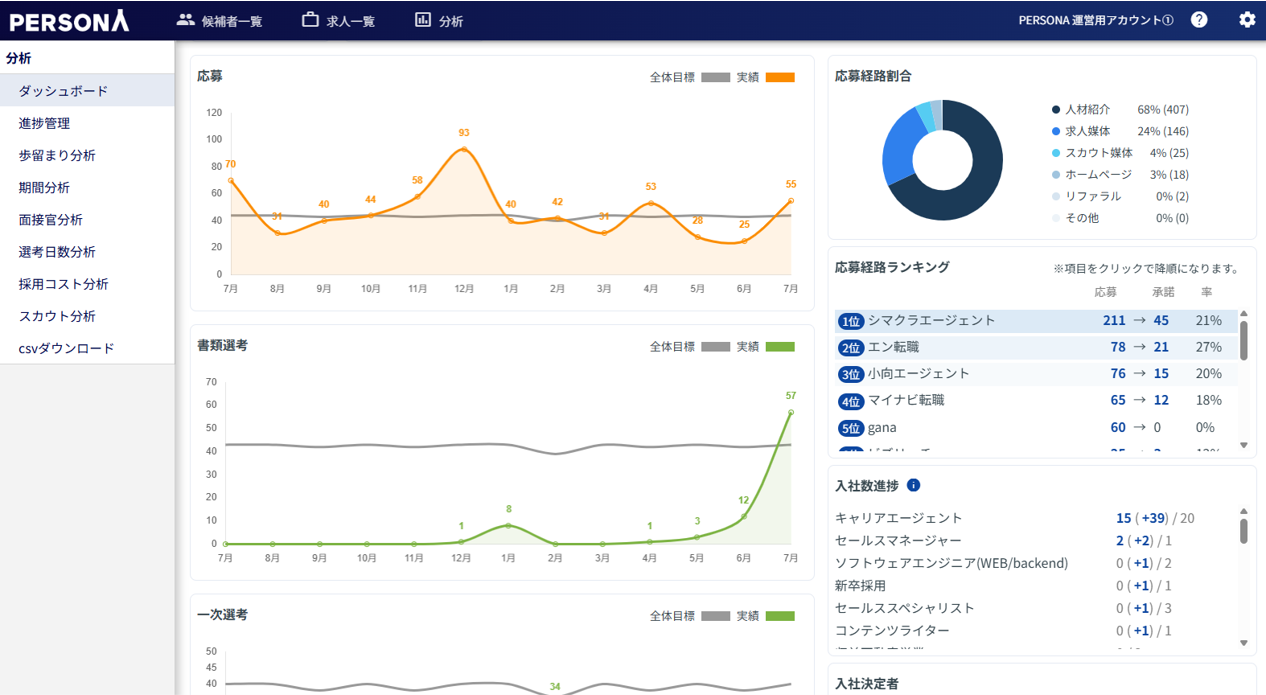This screenshot has width=1266, height=695.
Task: Click the people icon beside 候補者一覧
Action: [188, 17]
